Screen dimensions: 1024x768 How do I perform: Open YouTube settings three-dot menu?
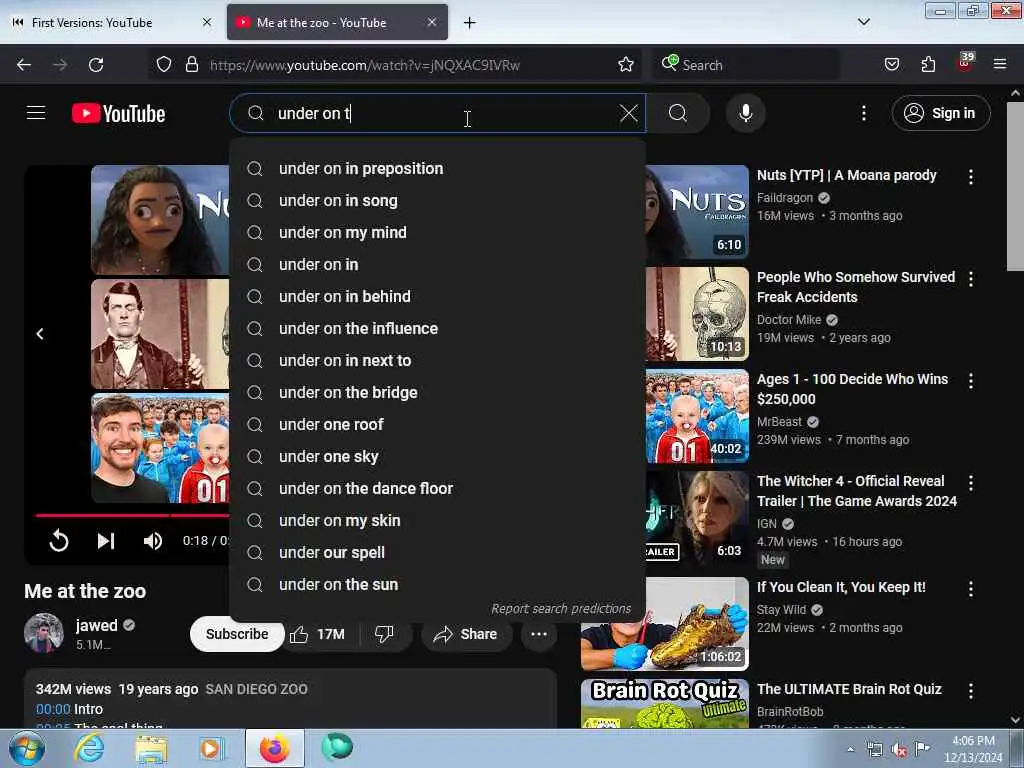(863, 114)
